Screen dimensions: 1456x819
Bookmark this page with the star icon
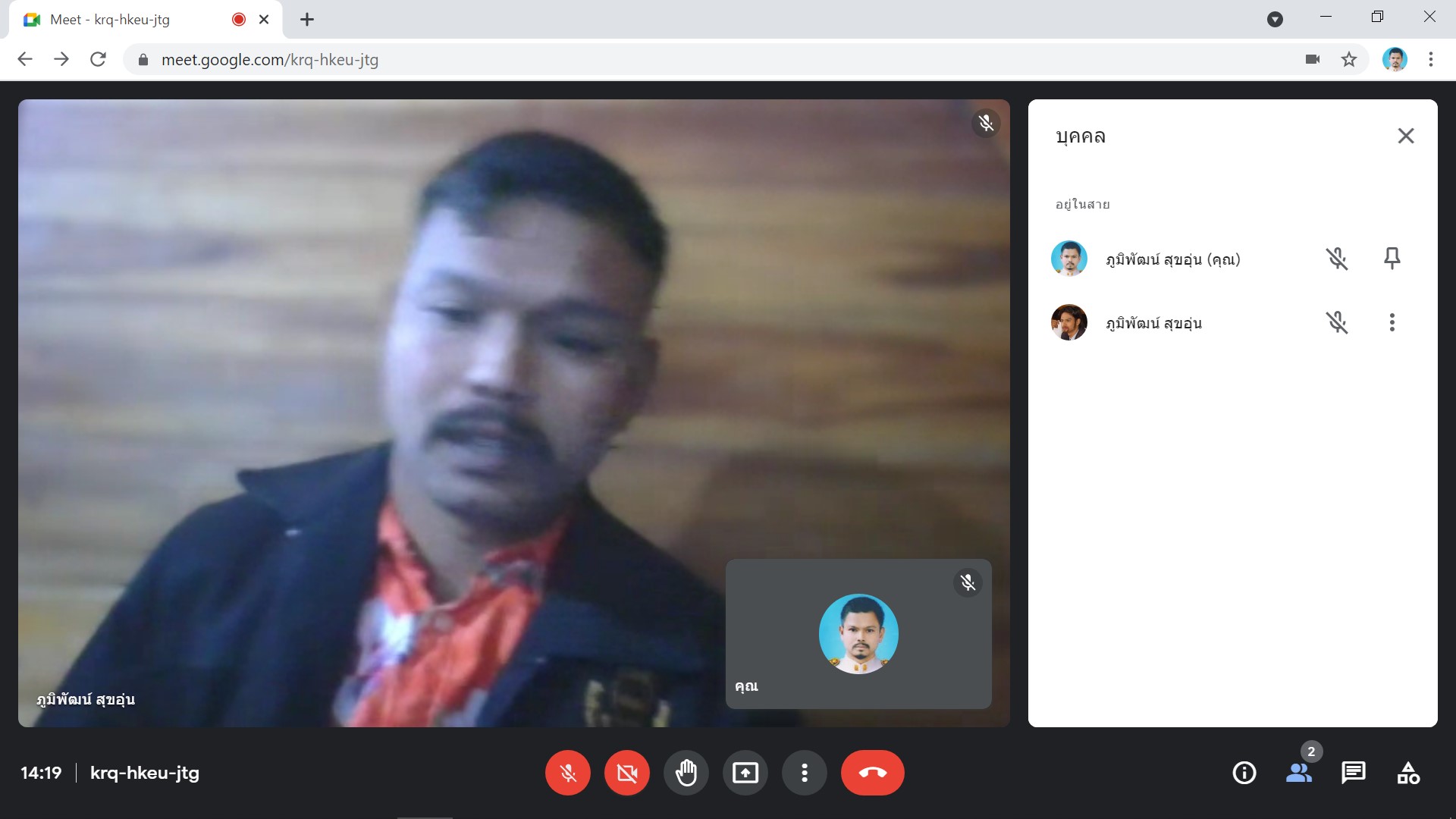[x=1348, y=59]
